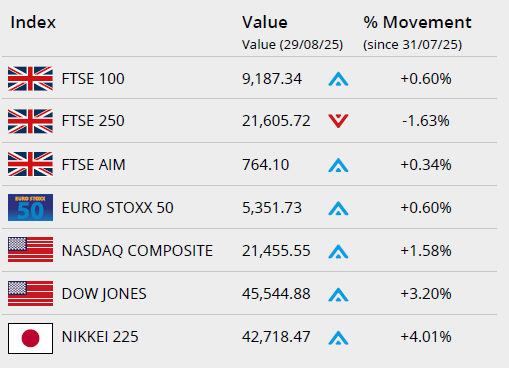
Task: Click the UK flag beside FTSE 100
Action: click(30, 79)
